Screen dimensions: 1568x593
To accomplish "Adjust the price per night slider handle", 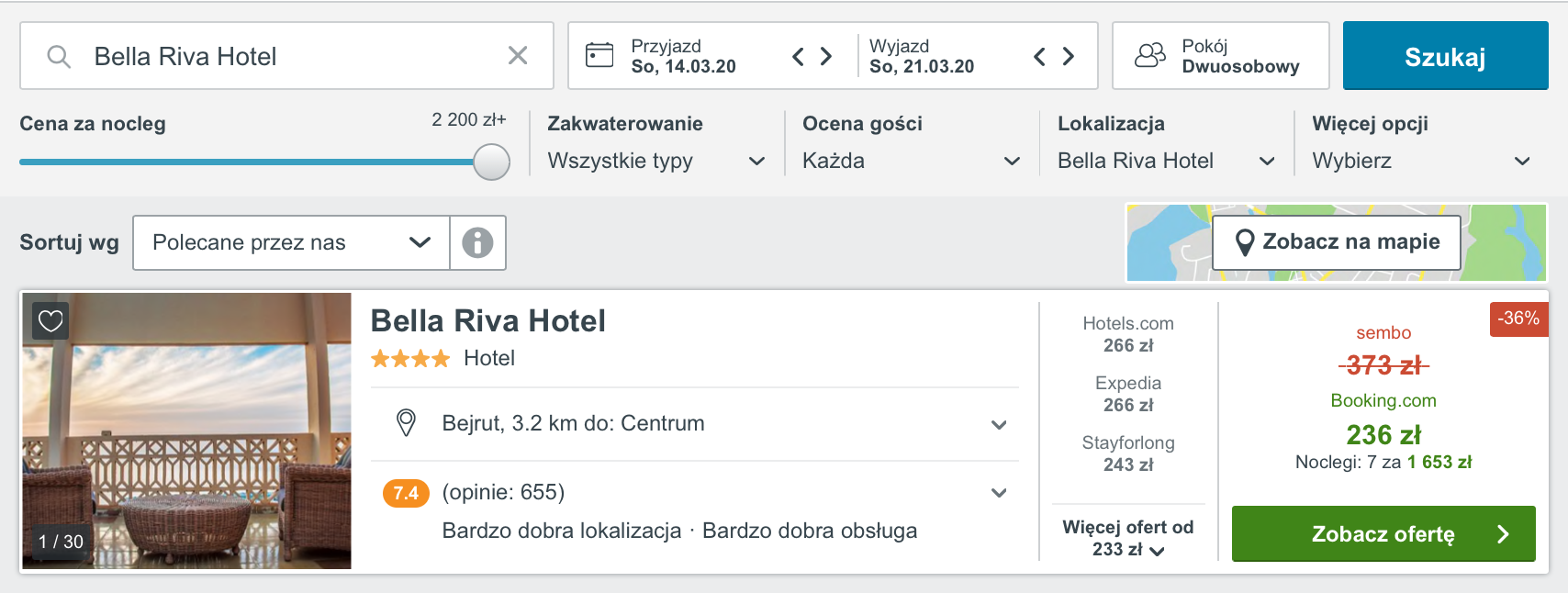I will pyautogui.click(x=492, y=162).
